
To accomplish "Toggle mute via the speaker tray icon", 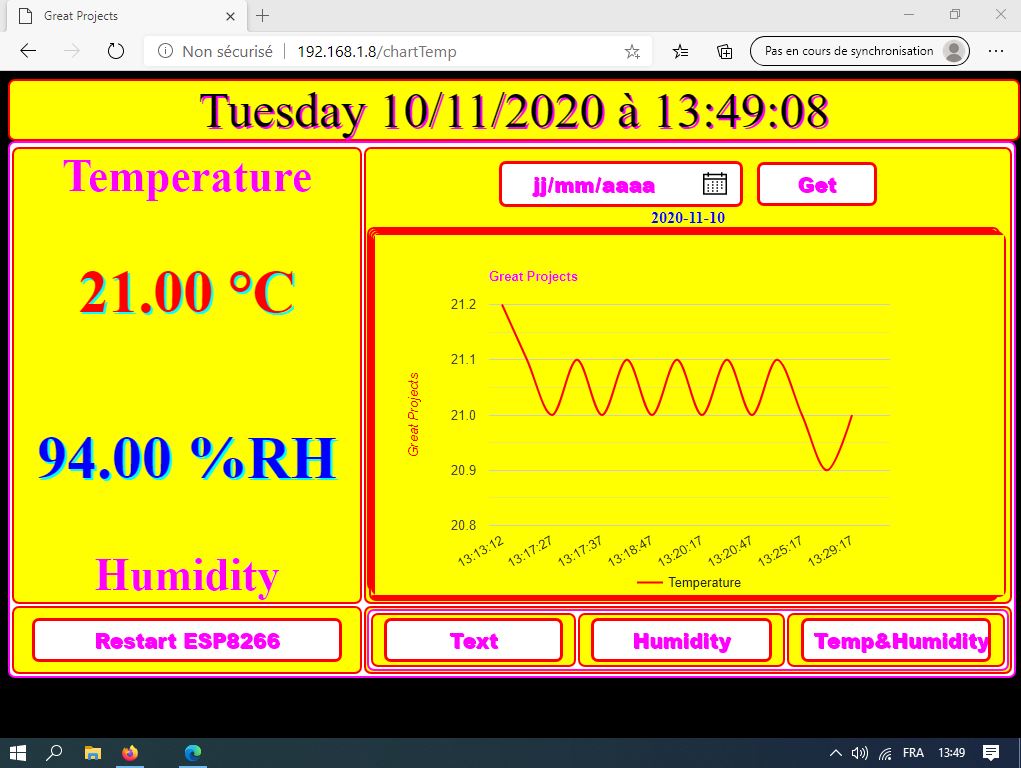I will coord(860,753).
